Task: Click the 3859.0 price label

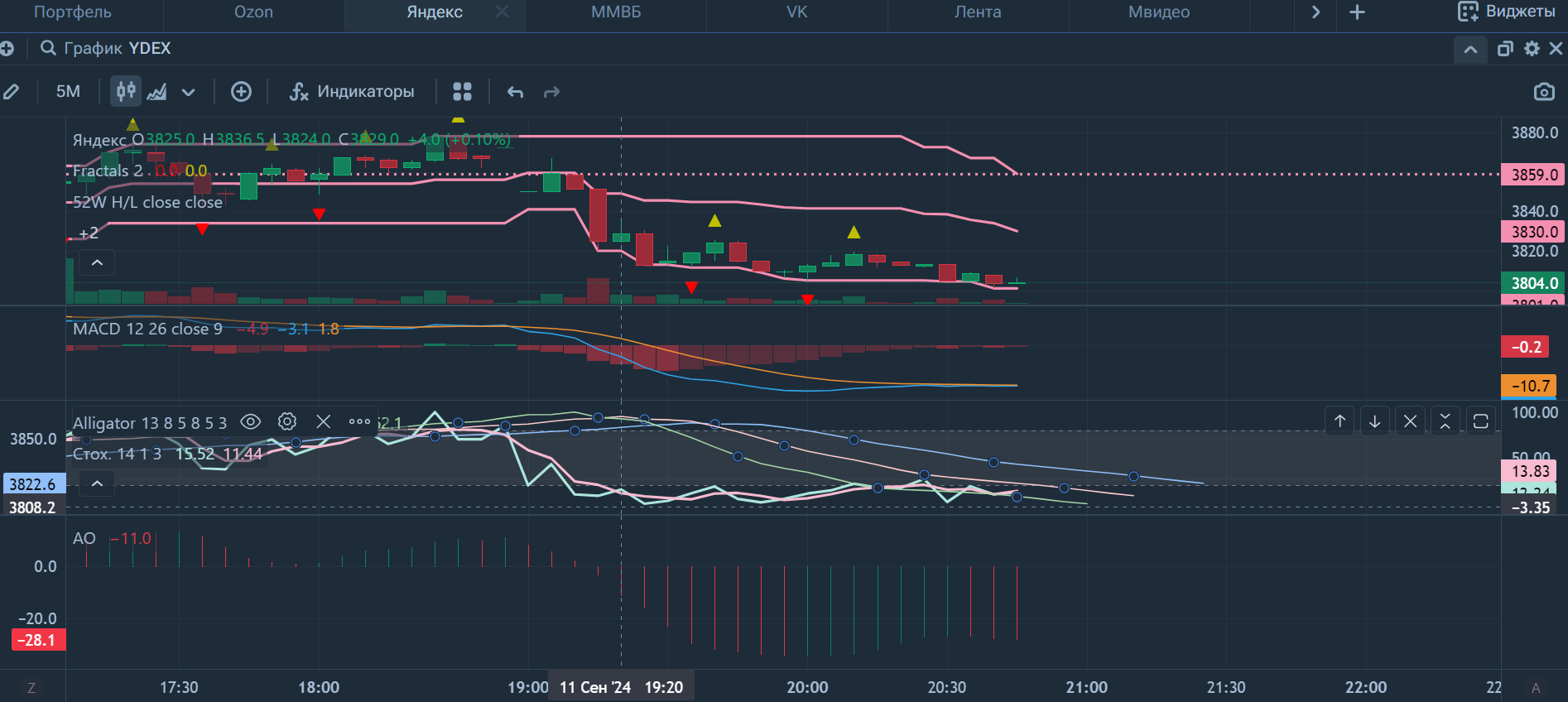Action: coord(1534,175)
